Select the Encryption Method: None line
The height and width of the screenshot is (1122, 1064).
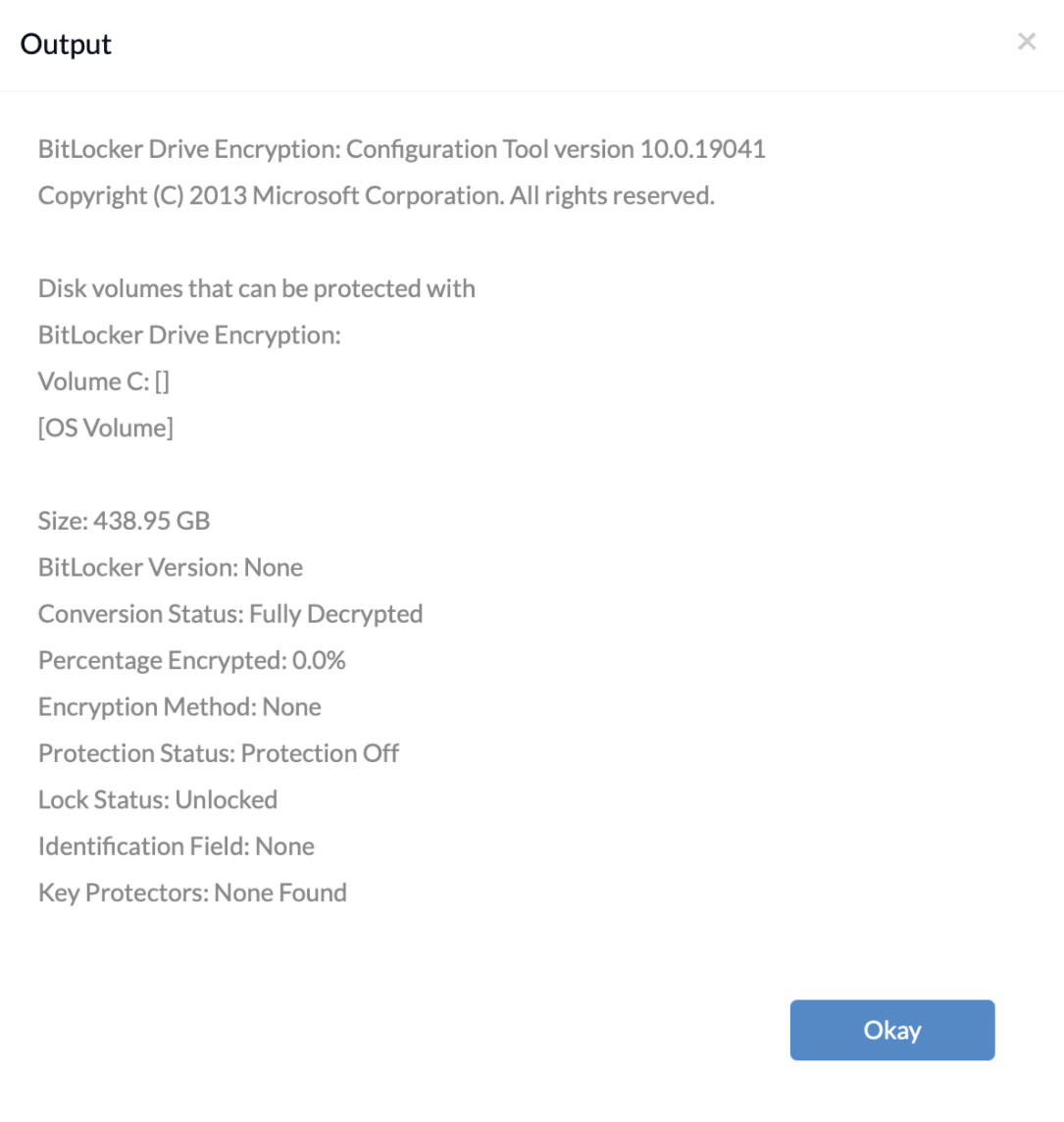click(x=178, y=706)
